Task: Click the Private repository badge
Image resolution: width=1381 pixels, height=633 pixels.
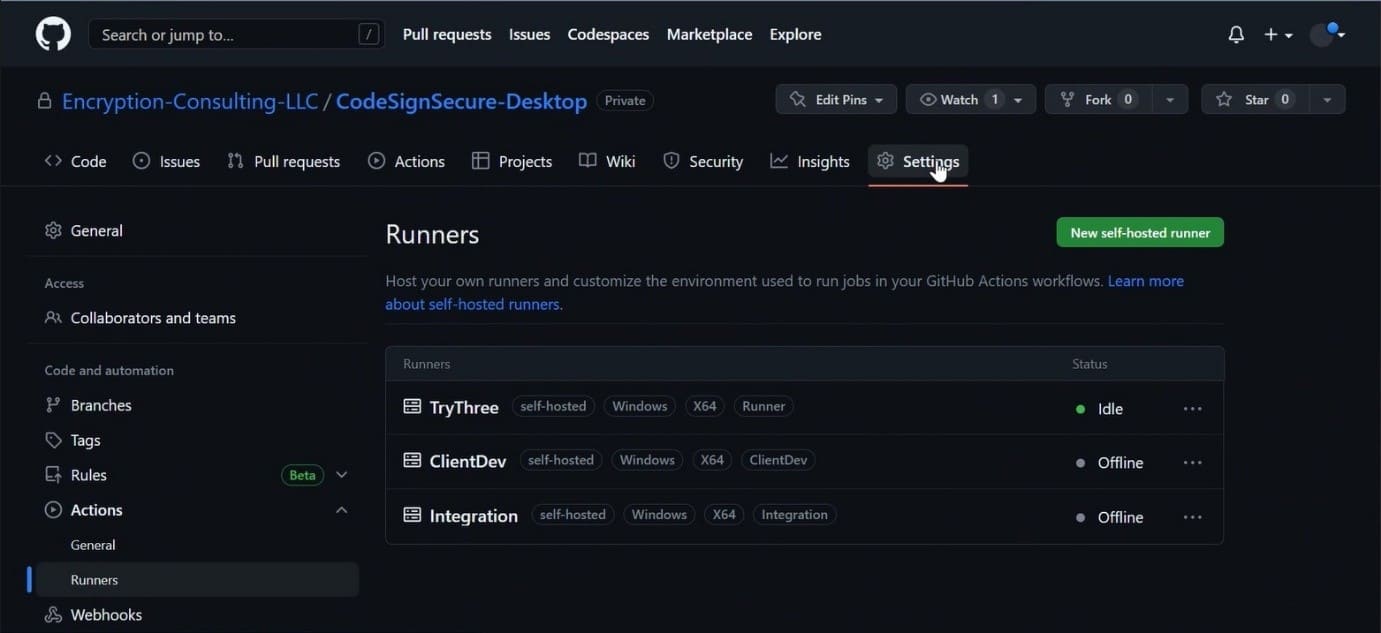Action: click(625, 100)
